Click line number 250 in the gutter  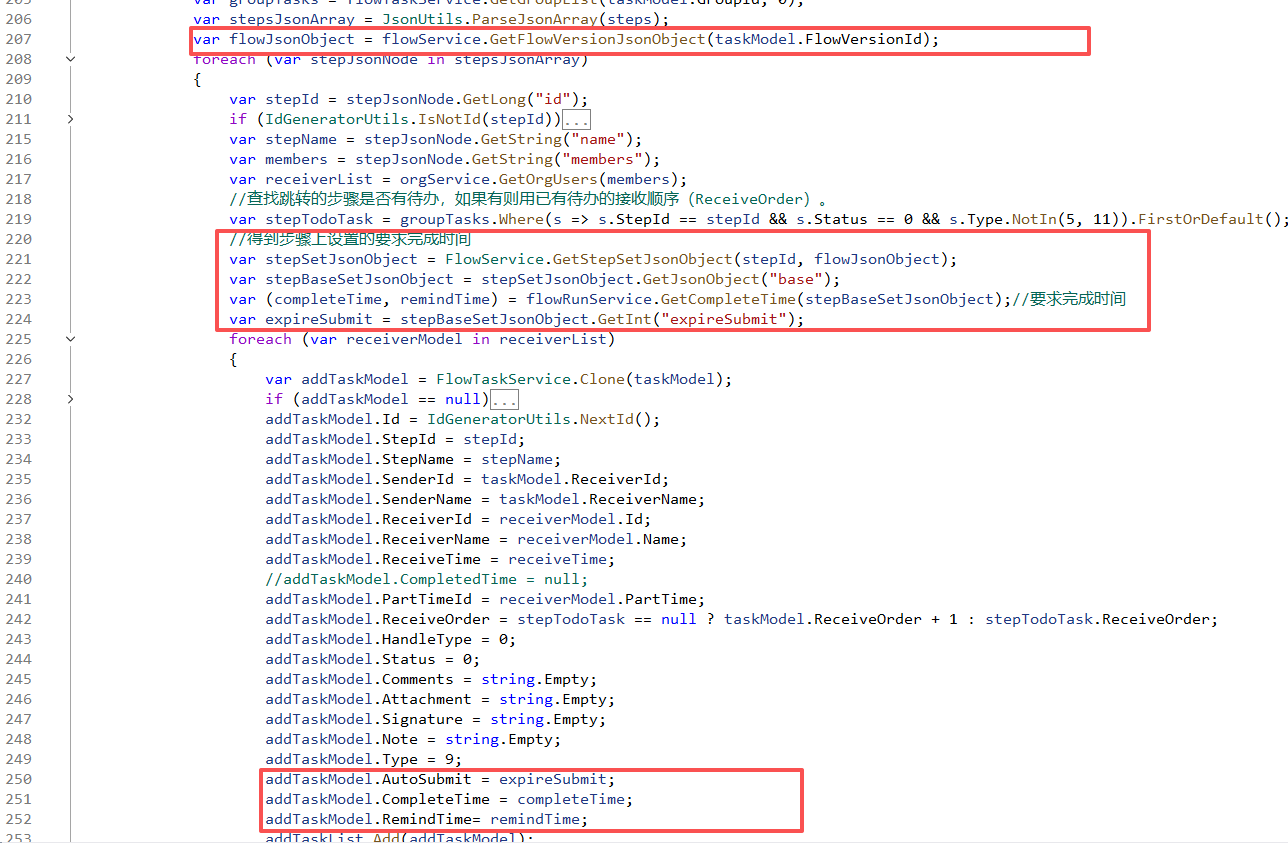tap(19, 779)
